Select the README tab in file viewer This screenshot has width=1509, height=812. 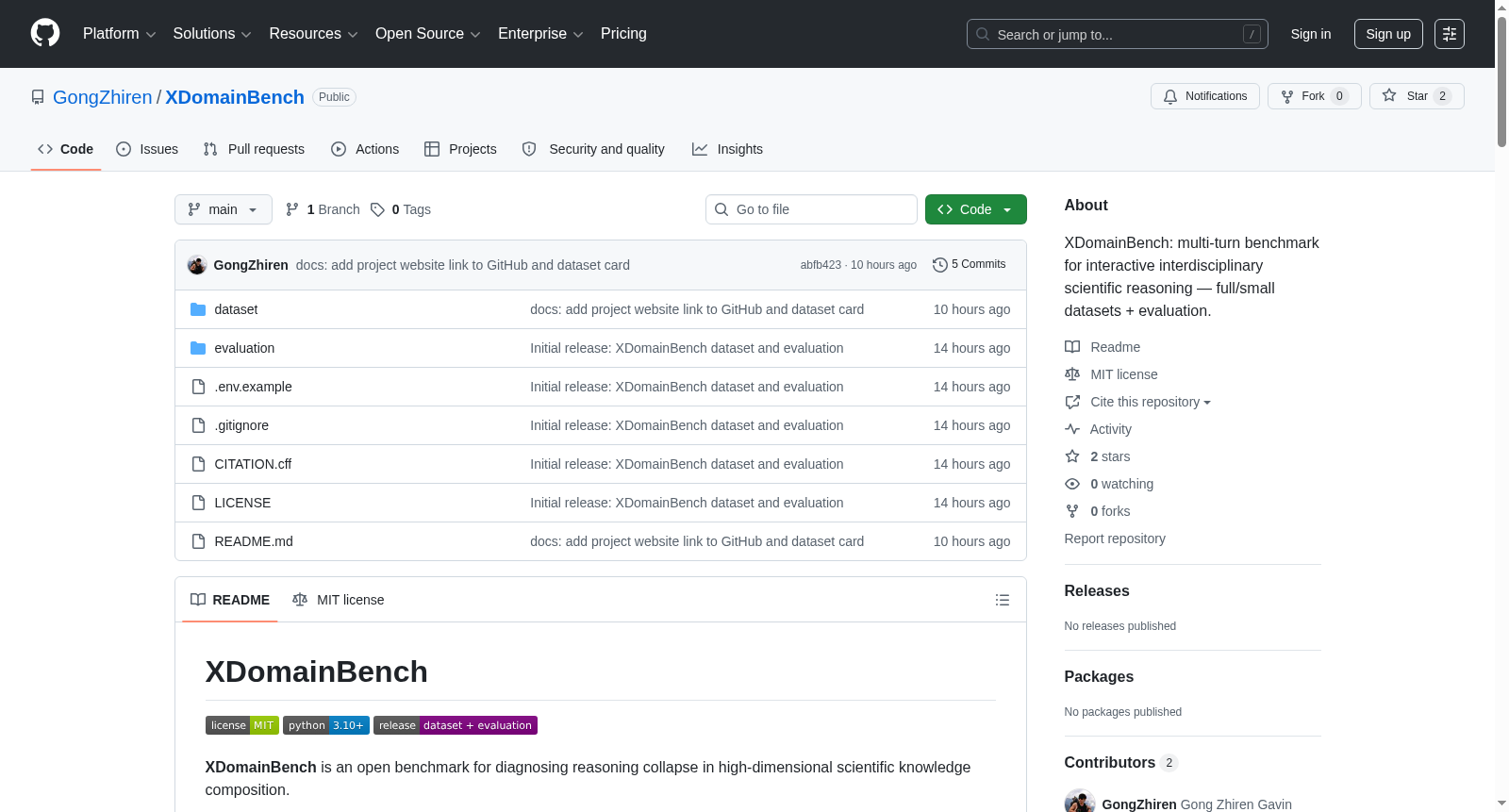click(x=230, y=600)
